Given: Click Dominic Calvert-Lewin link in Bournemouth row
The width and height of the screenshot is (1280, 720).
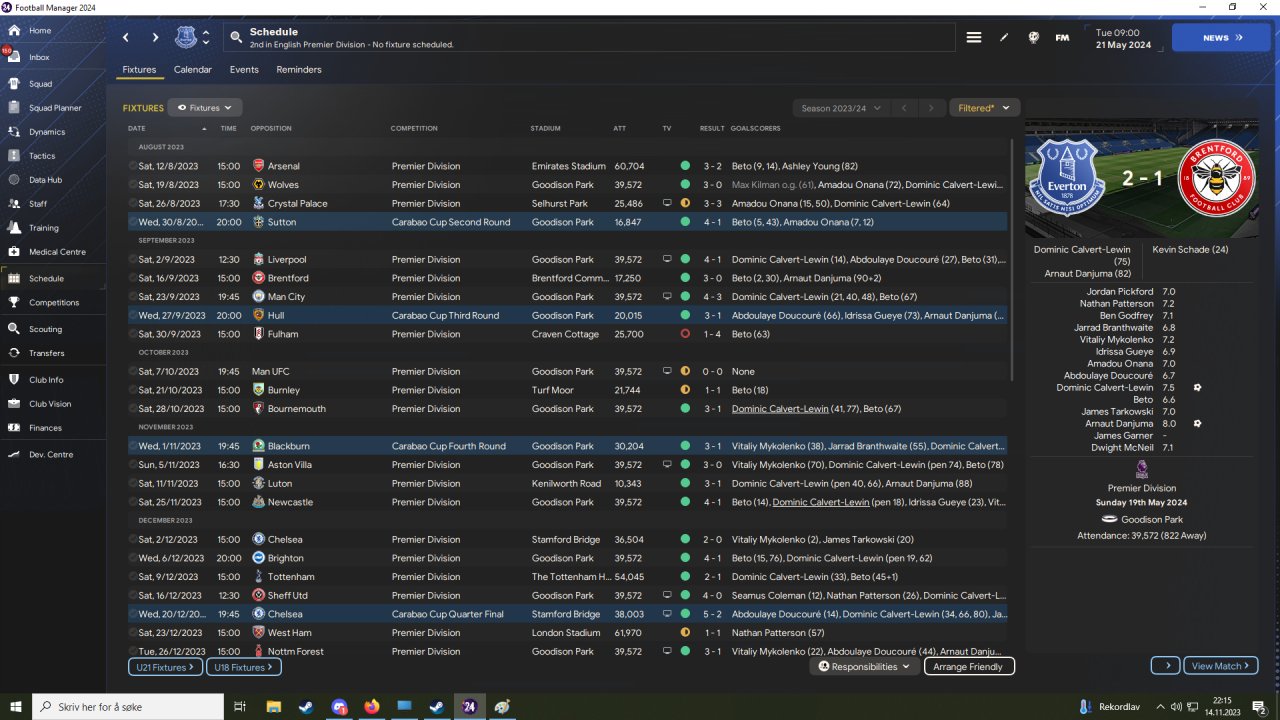Looking at the screenshot, I should point(780,409).
